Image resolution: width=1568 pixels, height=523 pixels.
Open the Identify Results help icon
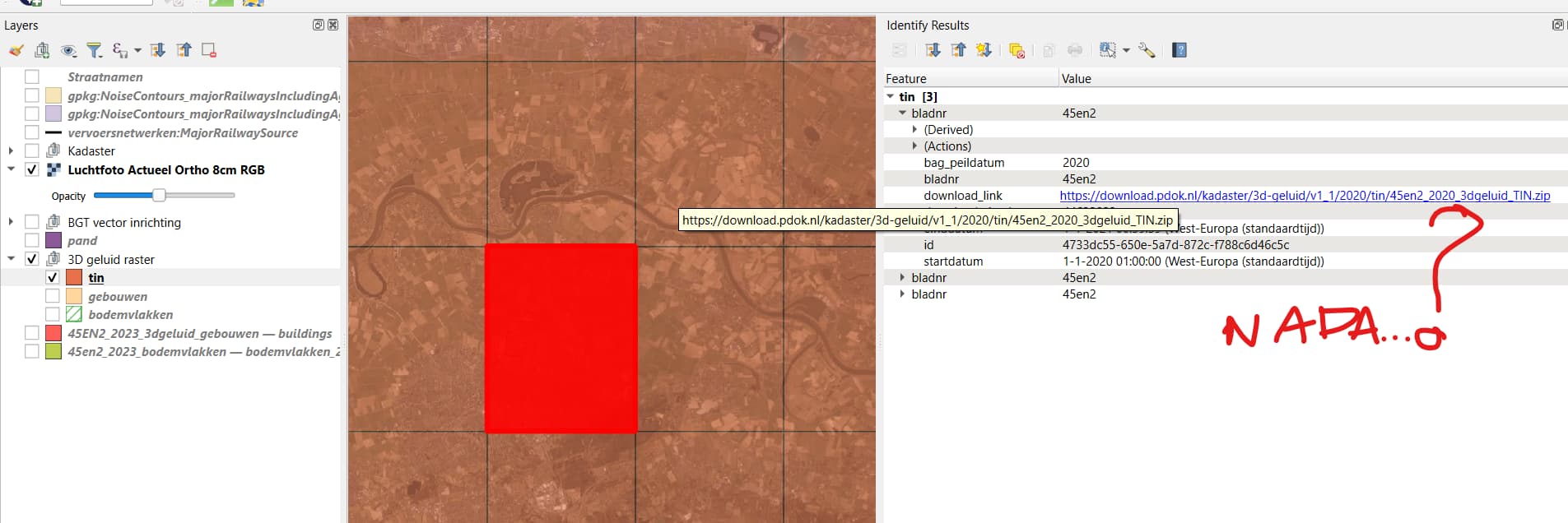coord(1179,50)
